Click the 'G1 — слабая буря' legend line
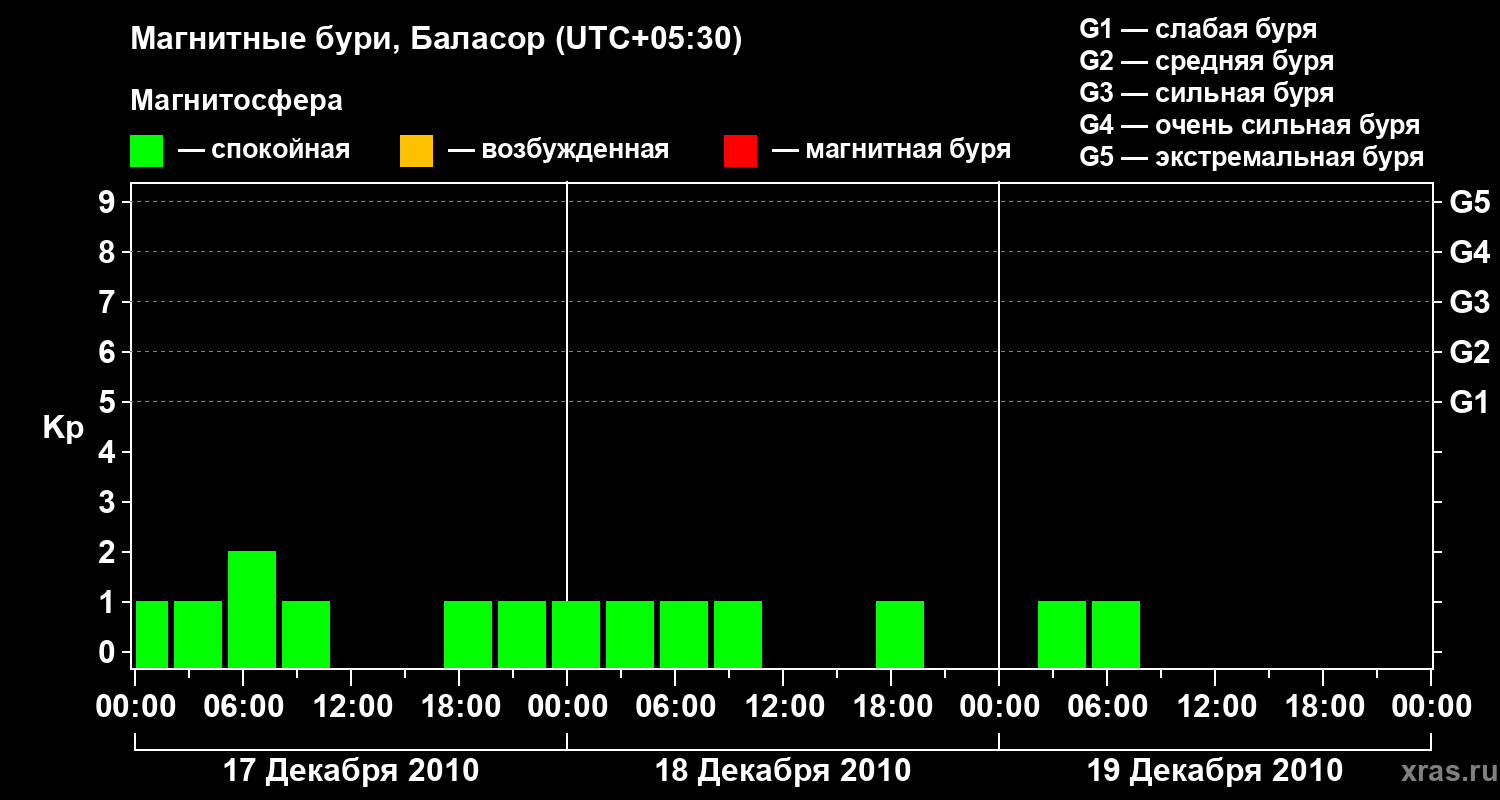1500x800 pixels. coord(1198,29)
